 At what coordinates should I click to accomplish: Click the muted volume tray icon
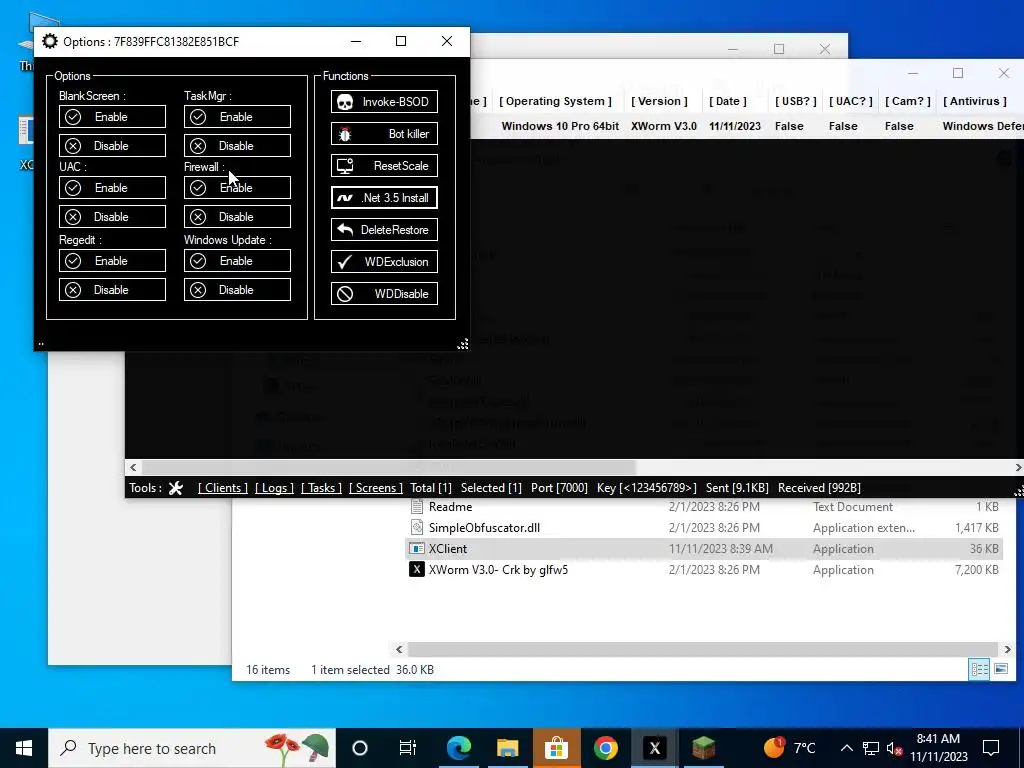[894, 749]
